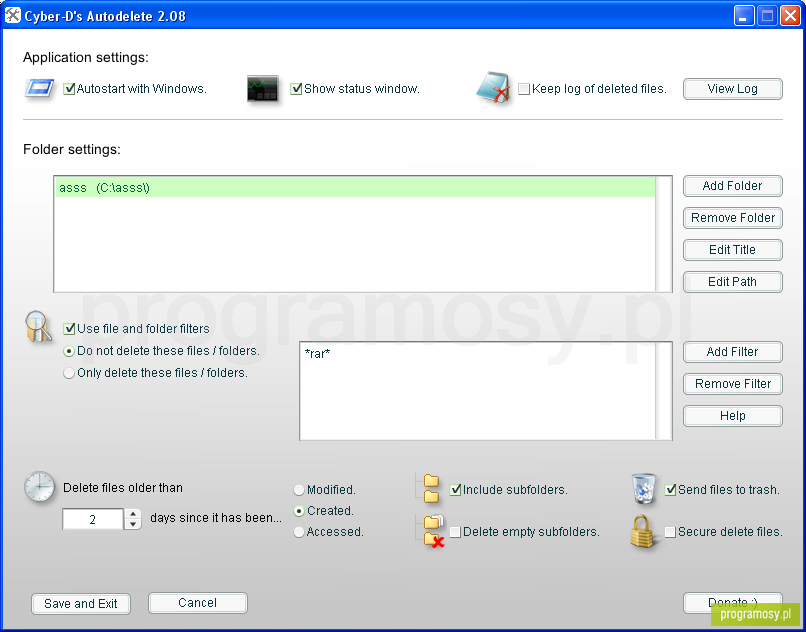This screenshot has height=632, width=806.
Task: Uncheck Autostart with Windows
Action: [x=70, y=89]
